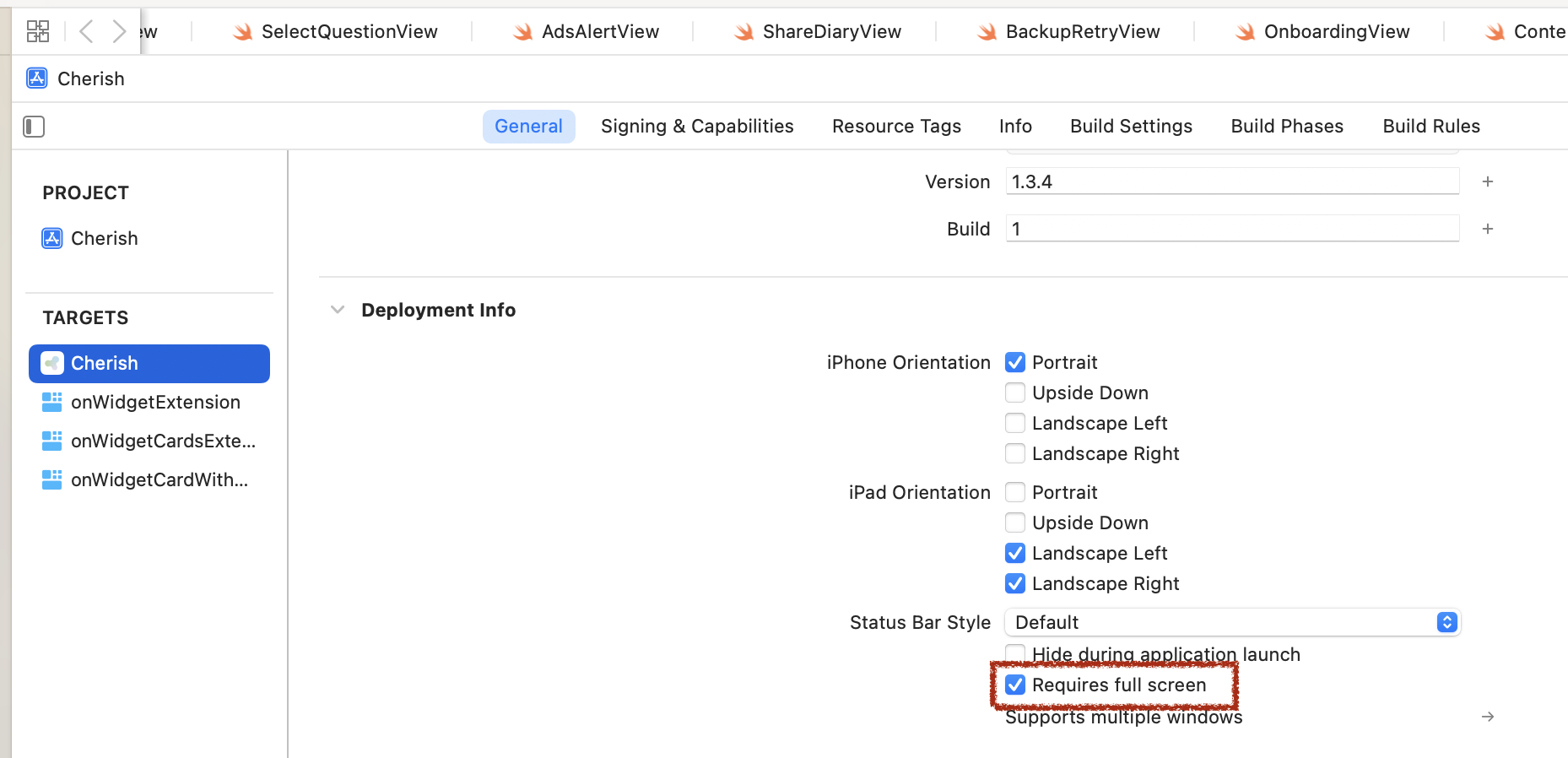This screenshot has width=1568, height=758.
Task: Click the arrow next to Supports multiple windows
Action: pyautogui.click(x=1488, y=717)
